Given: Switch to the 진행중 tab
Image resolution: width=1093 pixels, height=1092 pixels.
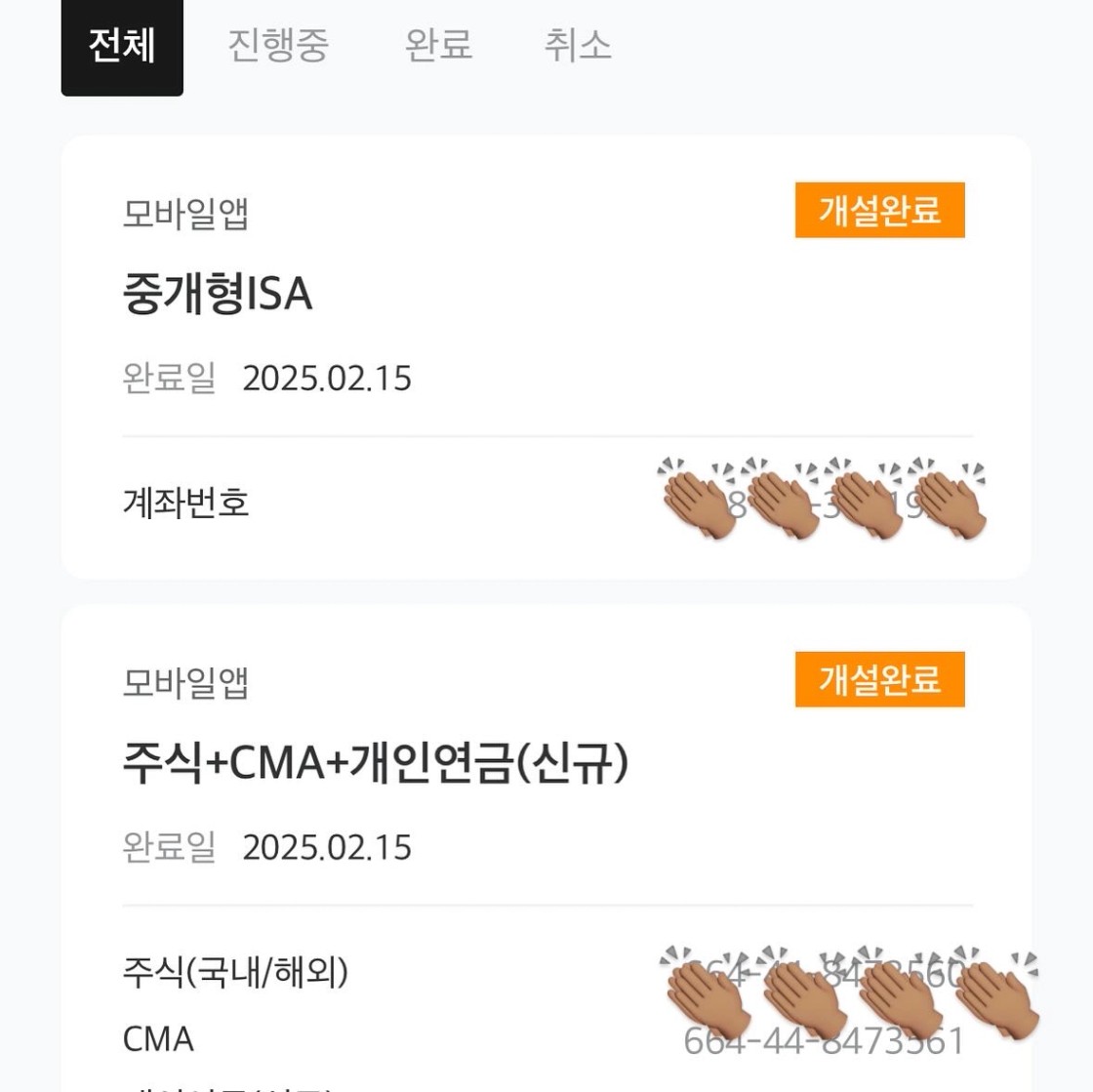Looking at the screenshot, I should [278, 46].
